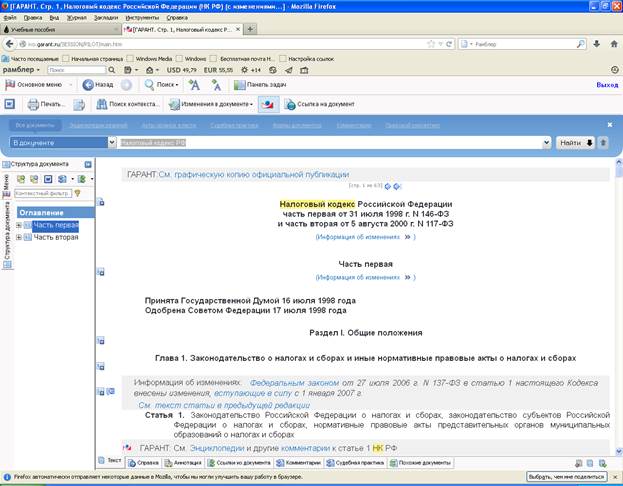Click the Rambler weather +14 icon
The image size is (623, 486).
[x=251, y=70]
